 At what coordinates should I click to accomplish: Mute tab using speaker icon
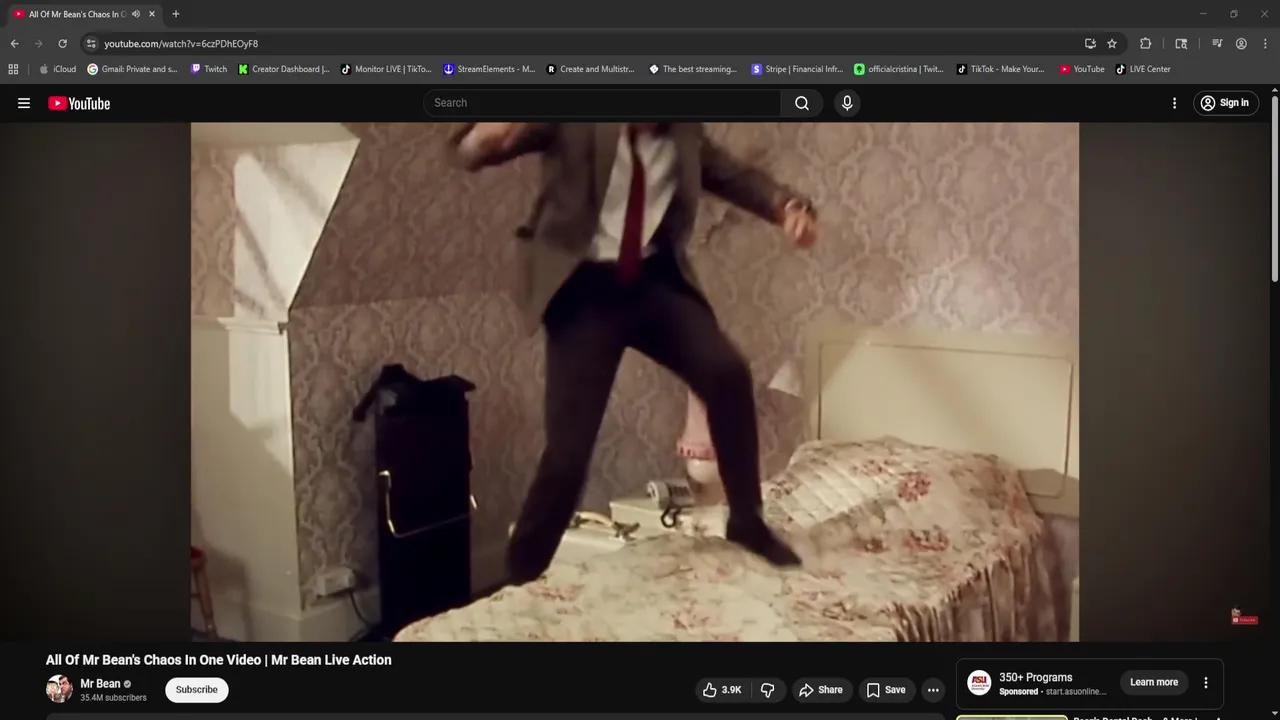coord(136,14)
